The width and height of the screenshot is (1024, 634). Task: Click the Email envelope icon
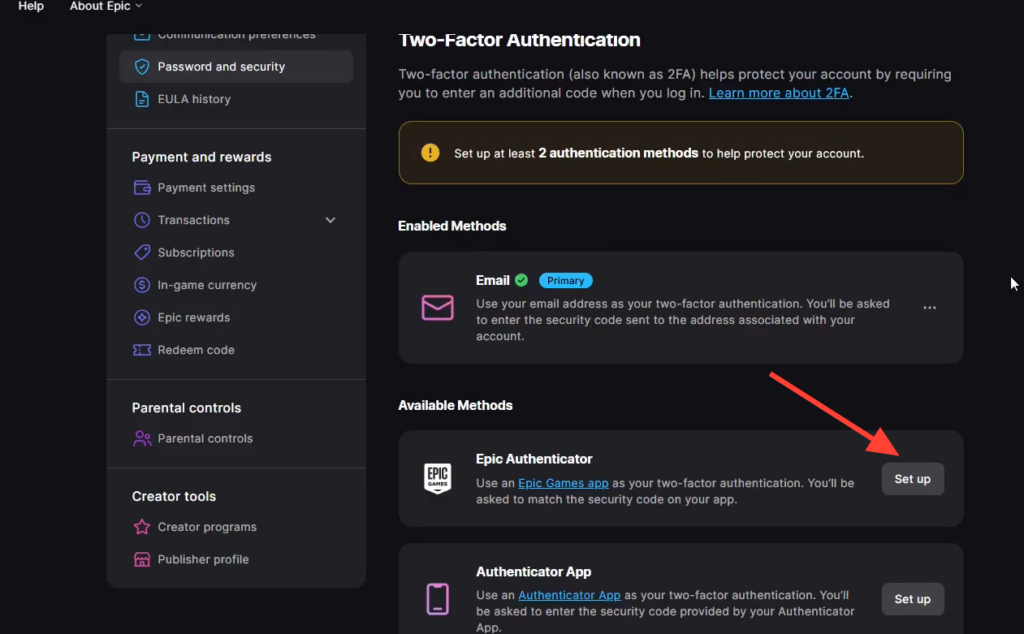coord(438,308)
